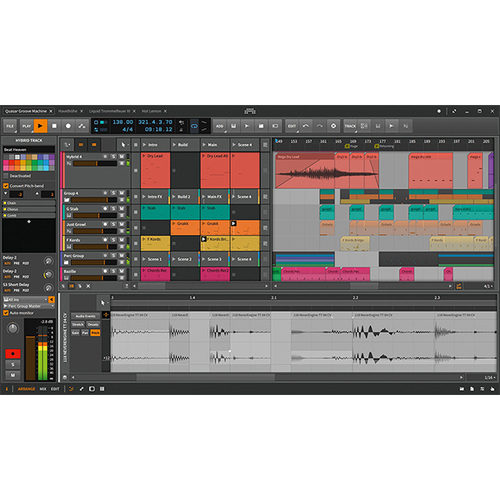
Task: Arm record on the Group 4 track
Action: point(105,193)
